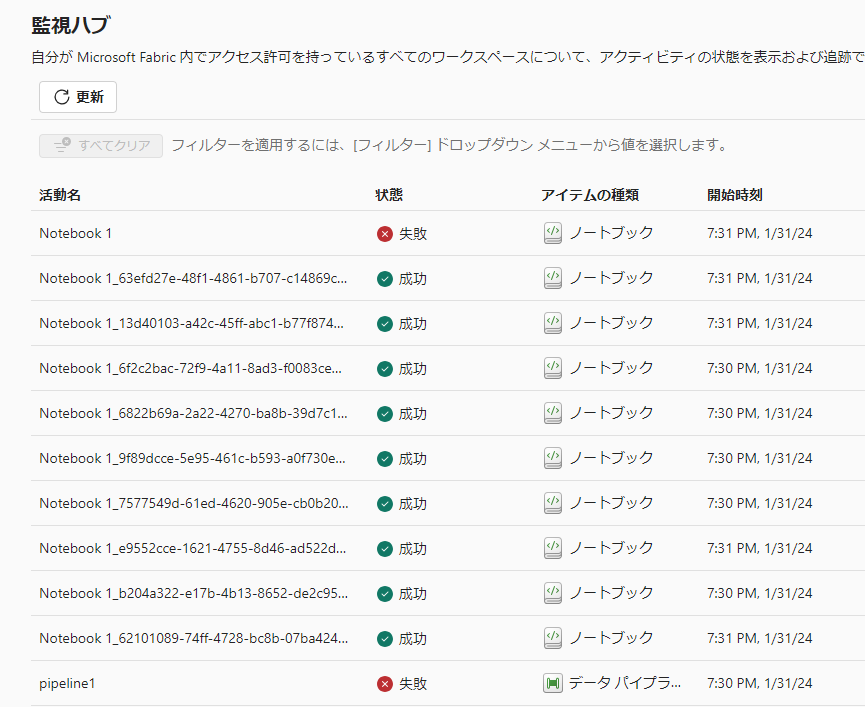Open activity Notebook 1_62101089-74ff-4728
The width and height of the screenshot is (865, 707).
point(194,638)
